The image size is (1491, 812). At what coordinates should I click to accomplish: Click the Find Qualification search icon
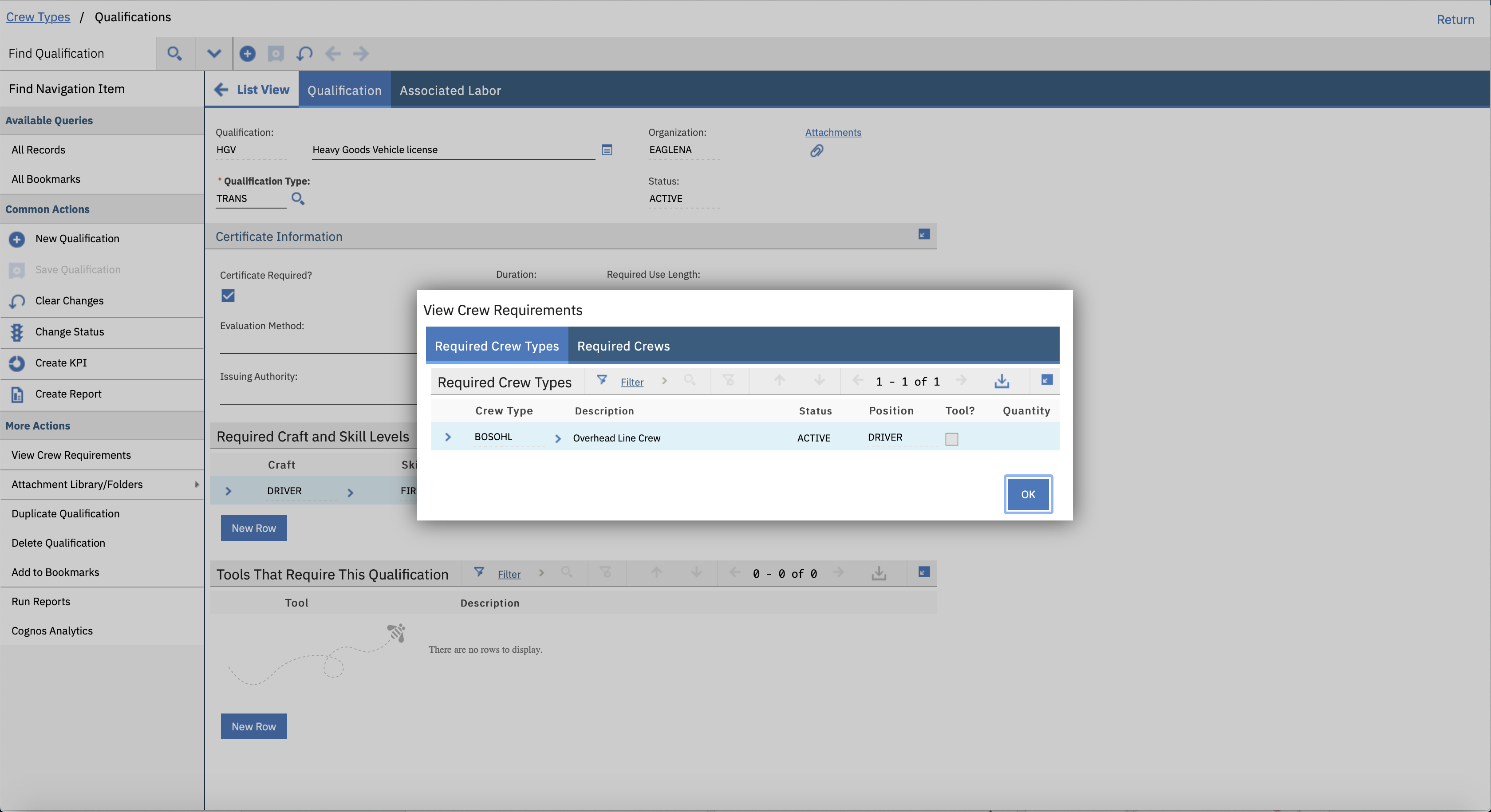174,54
